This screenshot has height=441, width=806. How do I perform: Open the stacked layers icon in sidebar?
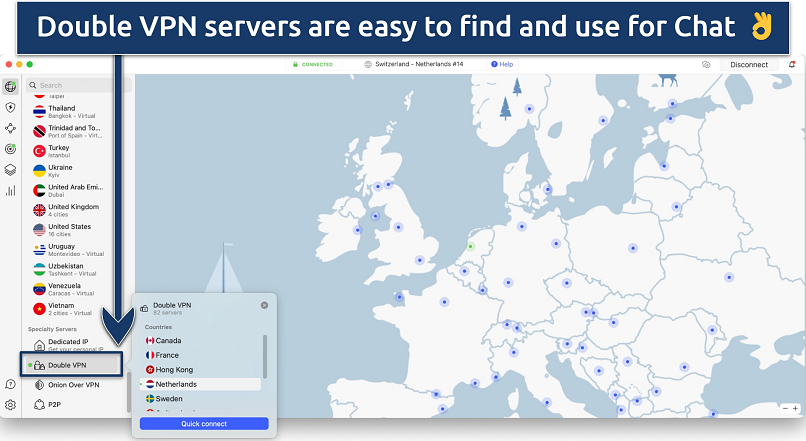tap(10, 170)
